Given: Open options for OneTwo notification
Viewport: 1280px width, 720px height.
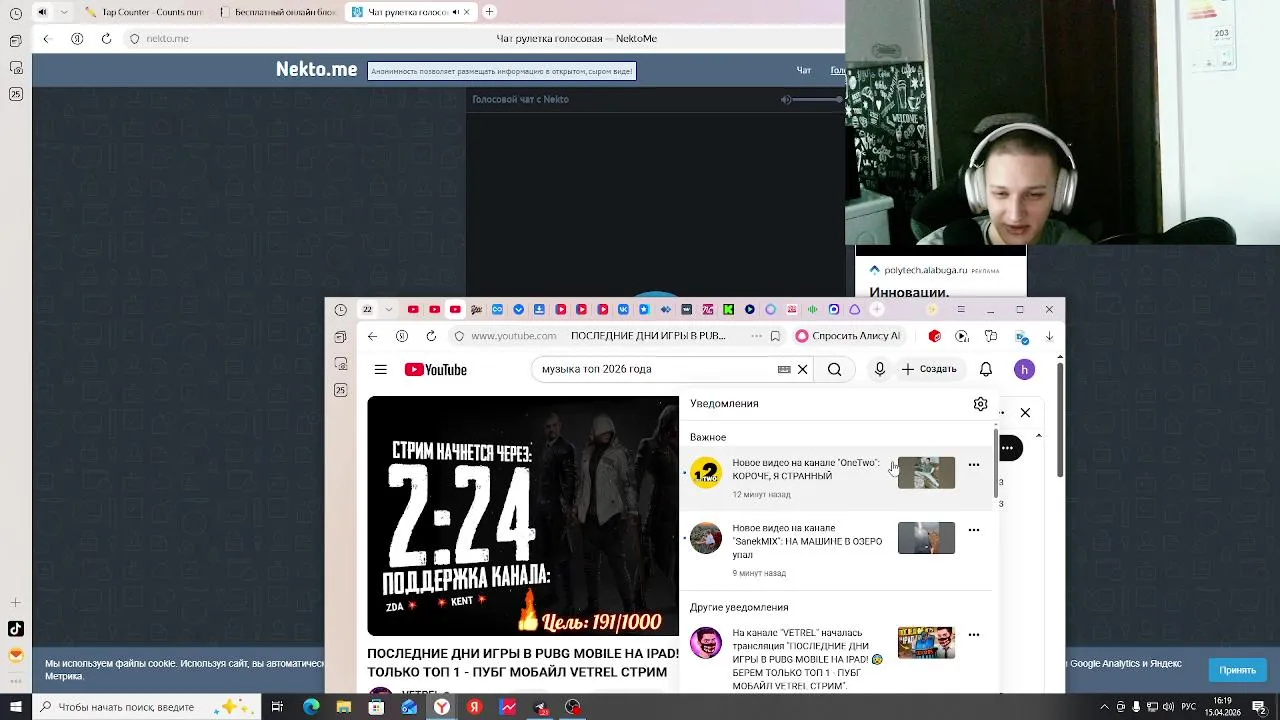Looking at the screenshot, I should tap(974, 465).
